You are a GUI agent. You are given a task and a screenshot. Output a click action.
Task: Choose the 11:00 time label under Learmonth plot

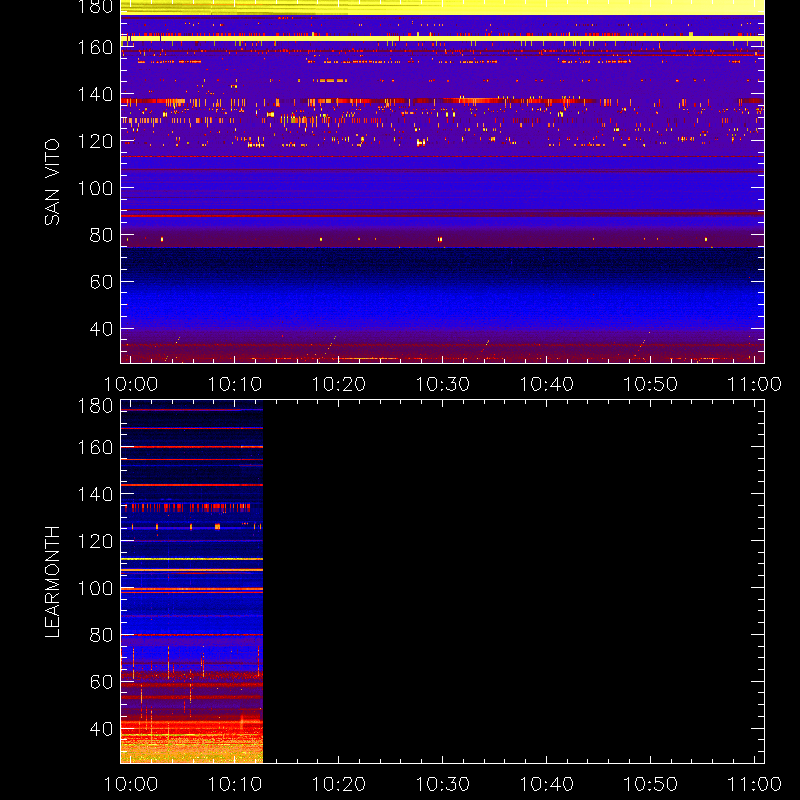pyautogui.click(x=755, y=784)
